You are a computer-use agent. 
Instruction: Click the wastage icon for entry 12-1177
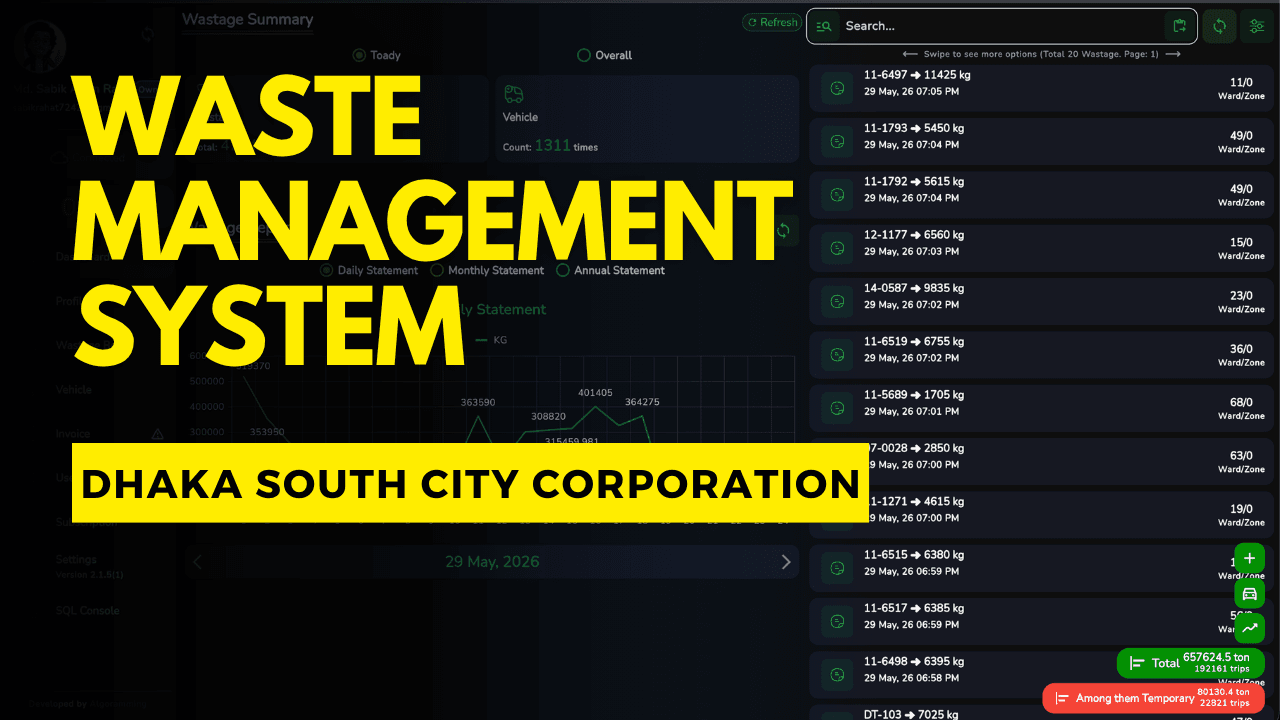tap(837, 249)
